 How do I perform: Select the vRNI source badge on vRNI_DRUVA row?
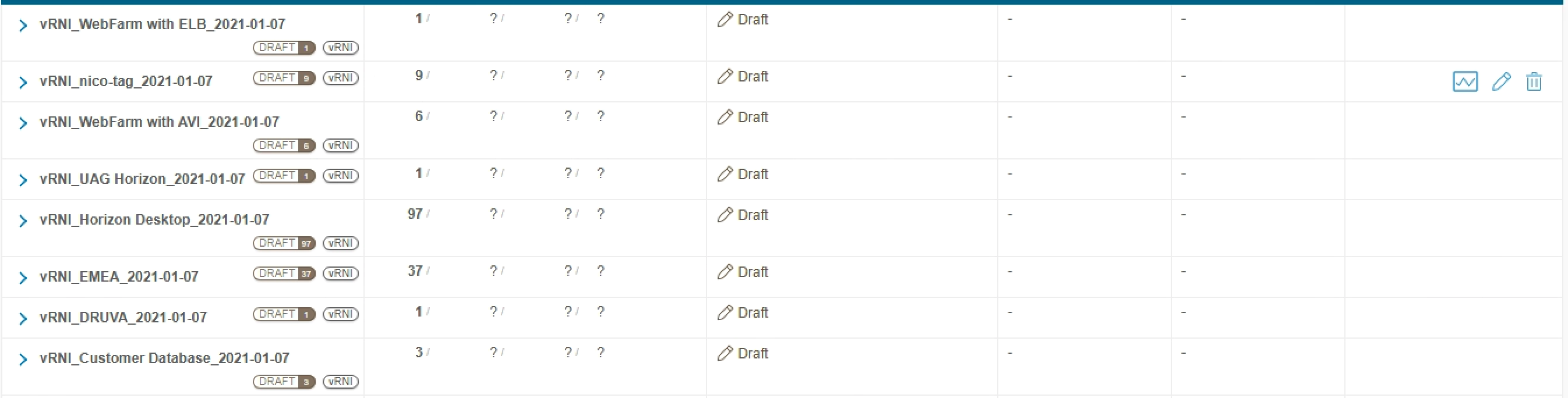pos(340,315)
